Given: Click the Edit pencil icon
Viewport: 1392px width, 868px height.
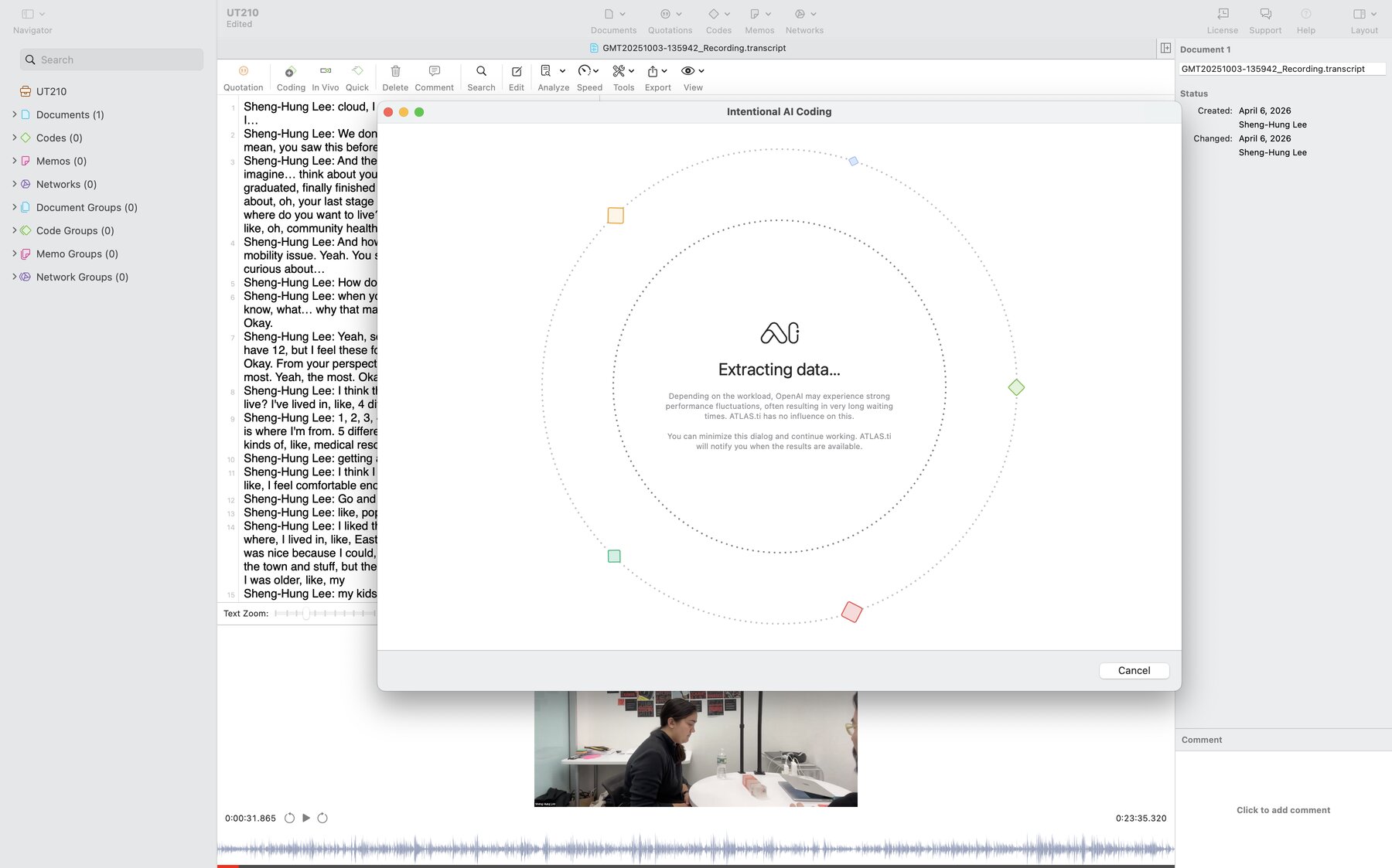Looking at the screenshot, I should coord(517,71).
